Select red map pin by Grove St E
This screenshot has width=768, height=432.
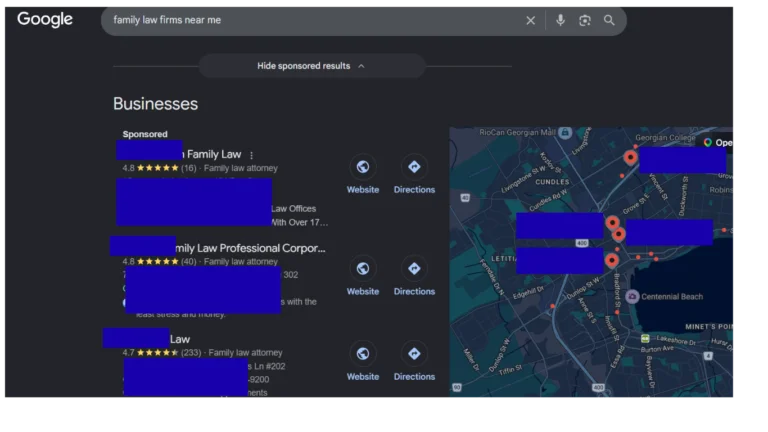[612, 223]
